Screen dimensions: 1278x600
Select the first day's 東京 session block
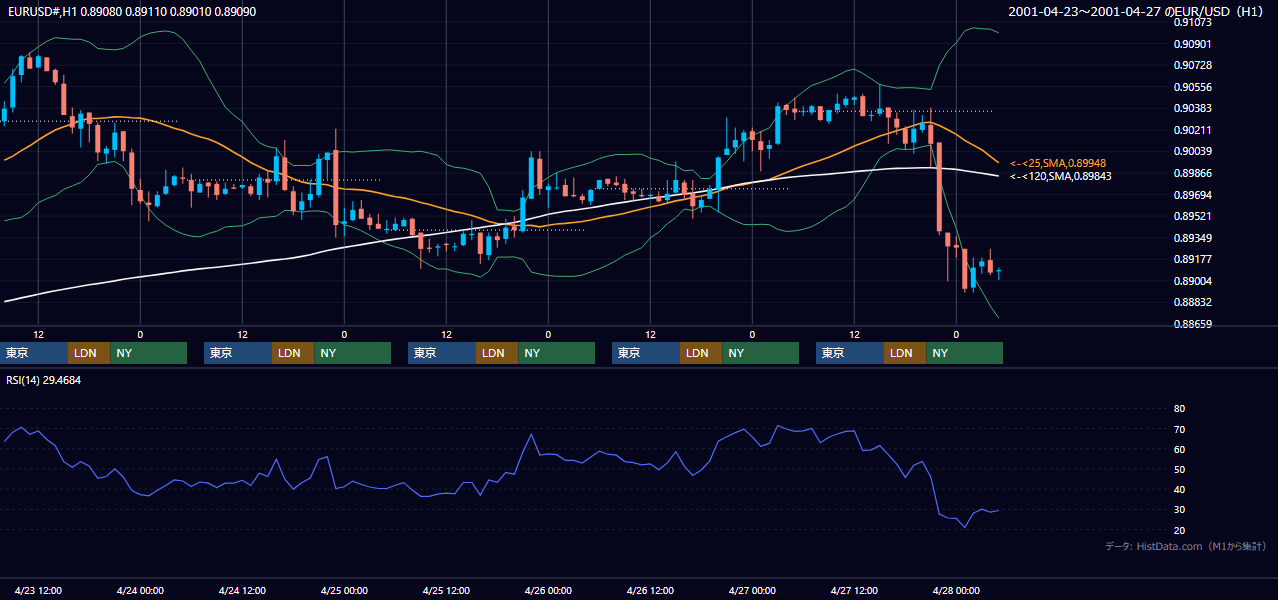tap(34, 353)
